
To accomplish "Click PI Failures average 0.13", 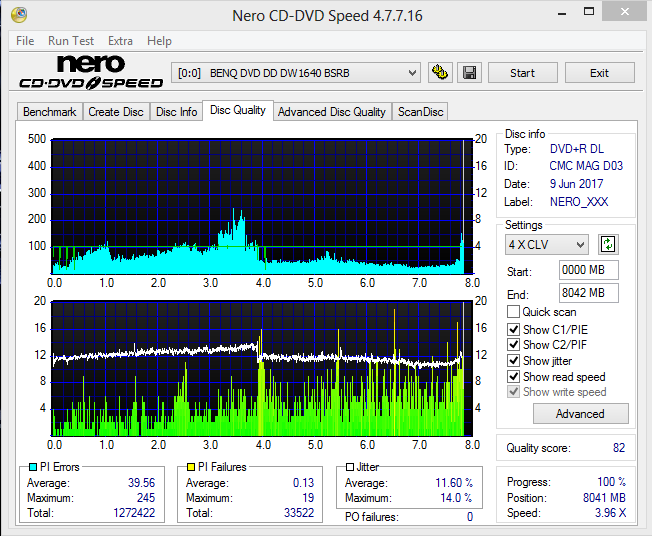I will (x=304, y=482).
